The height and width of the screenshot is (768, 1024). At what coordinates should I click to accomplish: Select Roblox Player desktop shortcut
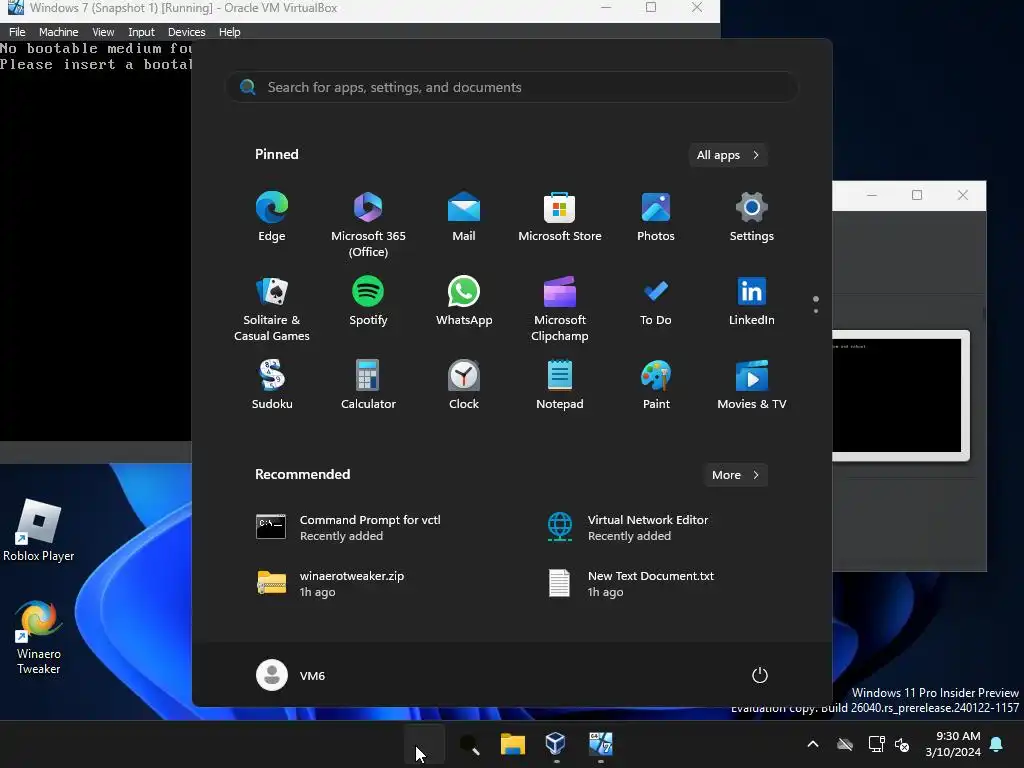pos(39,530)
